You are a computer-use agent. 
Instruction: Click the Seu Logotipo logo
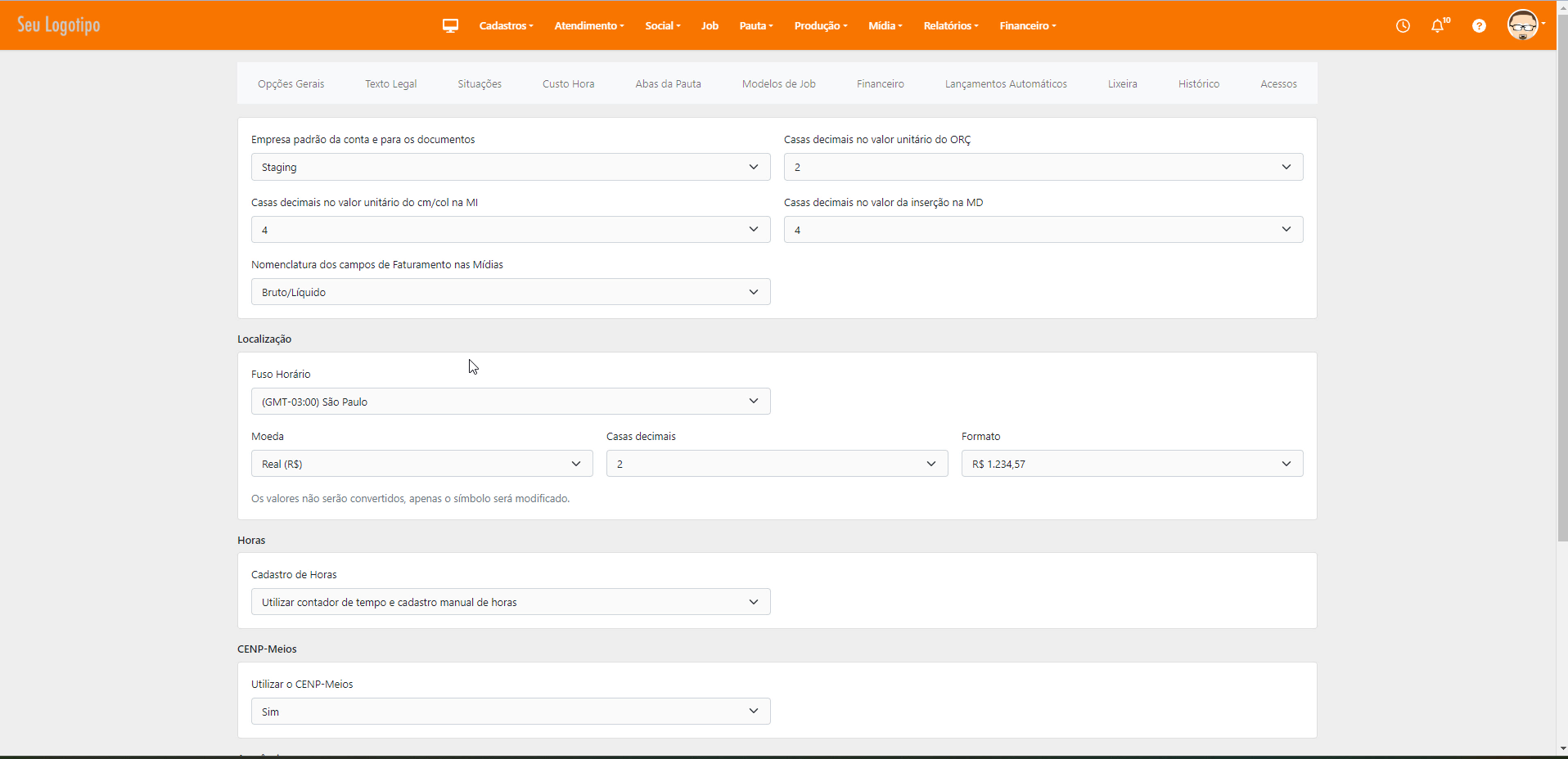[59, 25]
